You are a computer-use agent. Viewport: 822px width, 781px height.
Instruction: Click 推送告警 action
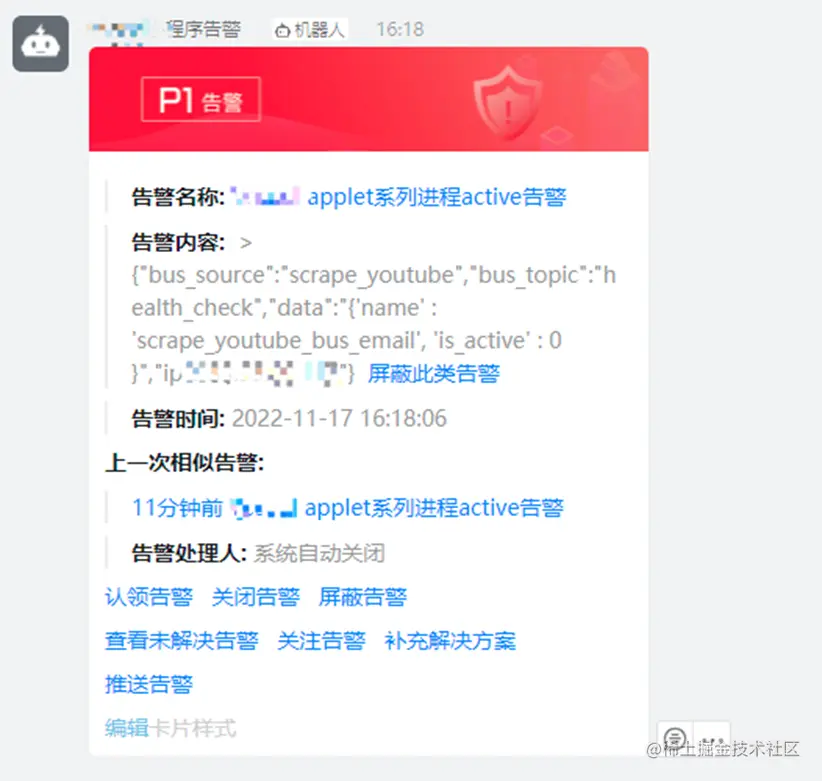pyautogui.click(x=149, y=684)
